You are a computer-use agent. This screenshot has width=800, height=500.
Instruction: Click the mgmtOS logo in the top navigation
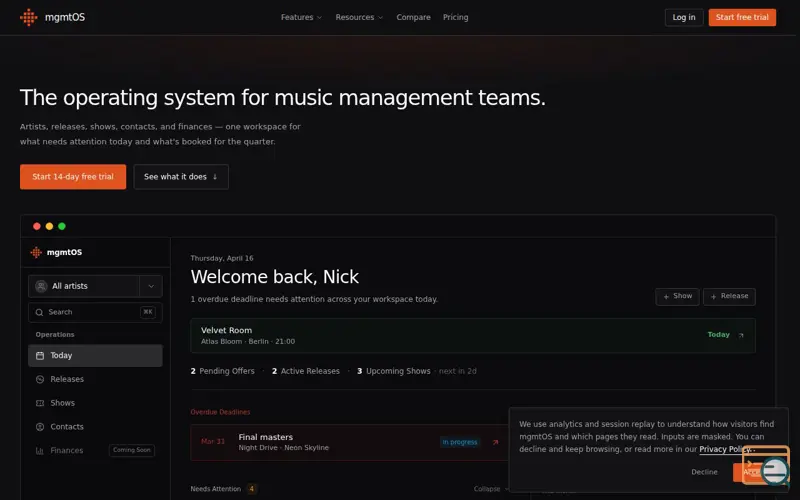pos(52,17)
